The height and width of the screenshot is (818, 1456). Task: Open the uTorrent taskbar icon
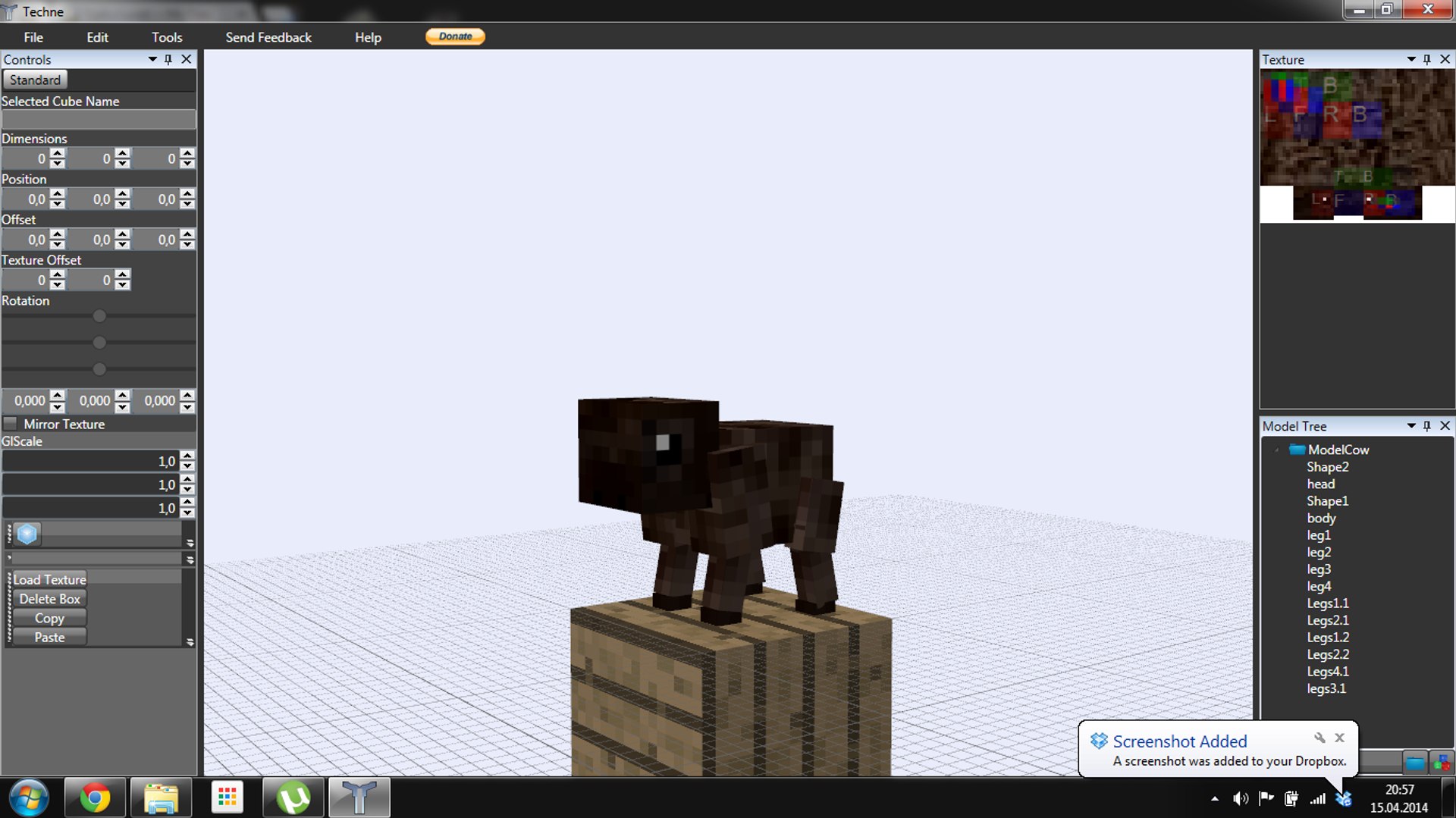pyautogui.click(x=293, y=798)
